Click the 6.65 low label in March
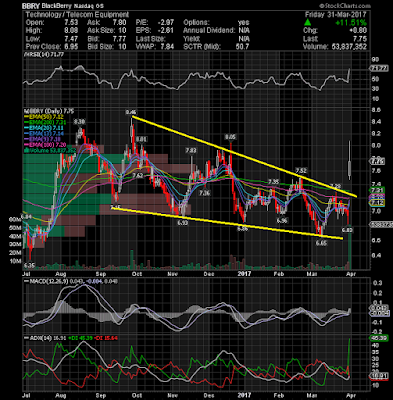Image resolution: width=393 pixels, height=400 pixels. pos(322,243)
